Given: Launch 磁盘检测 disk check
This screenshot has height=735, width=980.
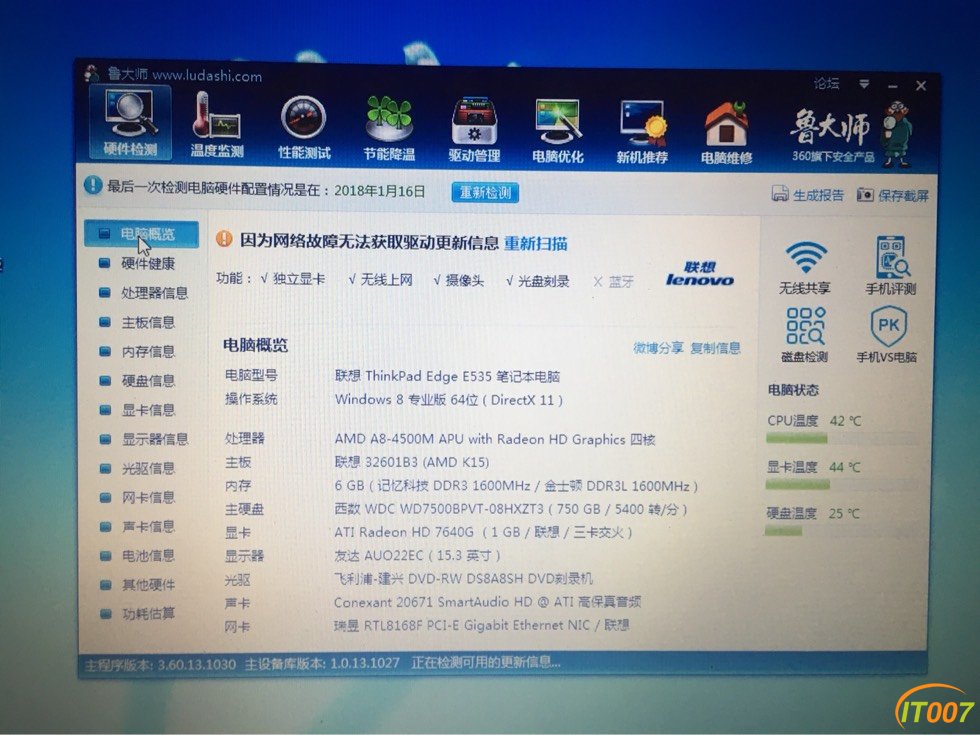Looking at the screenshot, I should click(x=805, y=334).
